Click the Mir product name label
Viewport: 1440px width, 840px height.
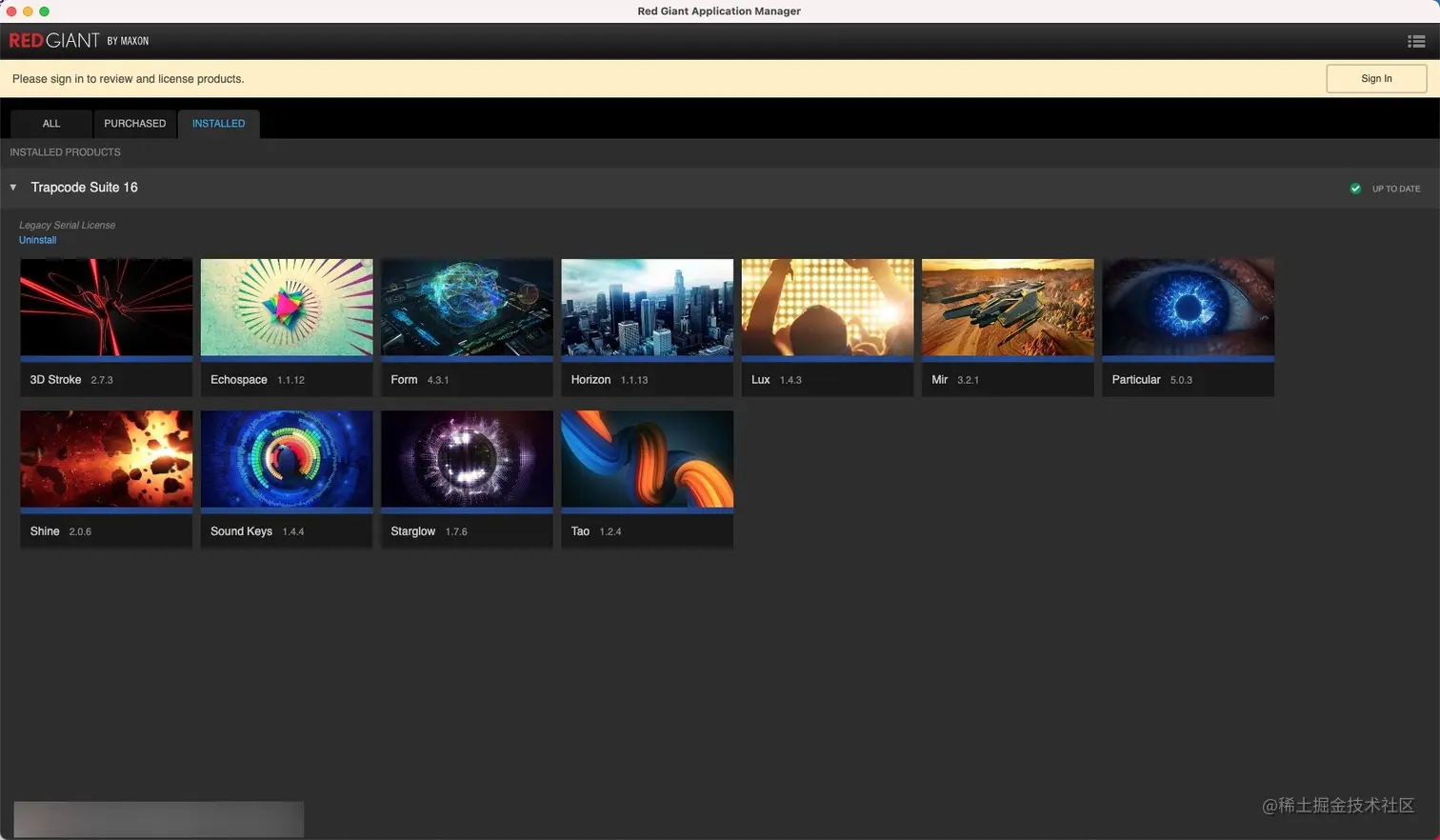tap(939, 380)
